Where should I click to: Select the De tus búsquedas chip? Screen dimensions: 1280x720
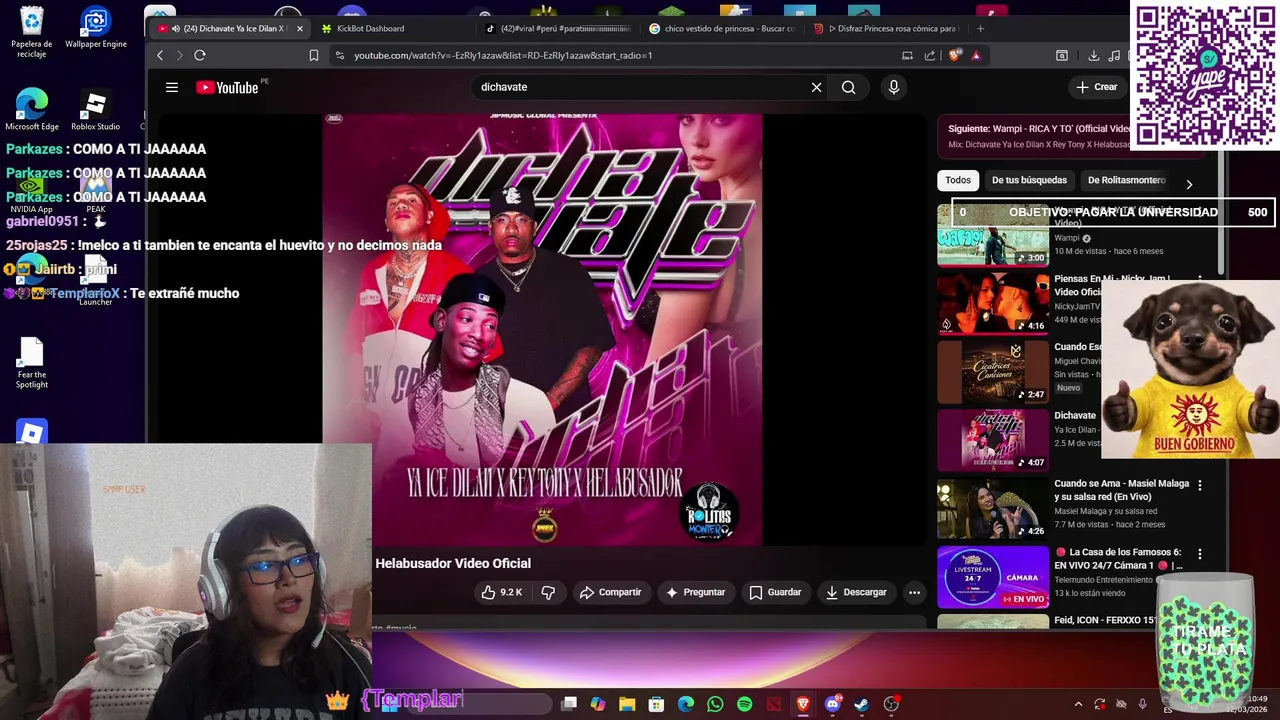click(1029, 180)
